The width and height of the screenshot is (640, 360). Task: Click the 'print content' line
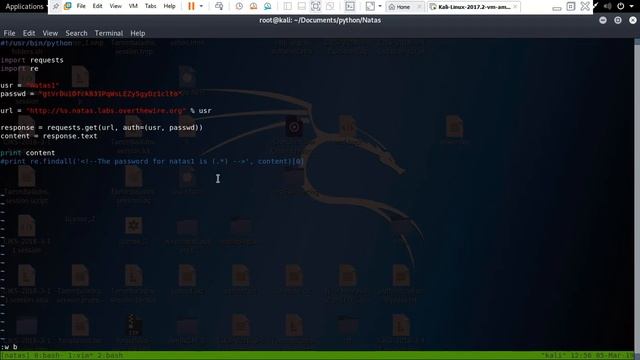(27, 153)
